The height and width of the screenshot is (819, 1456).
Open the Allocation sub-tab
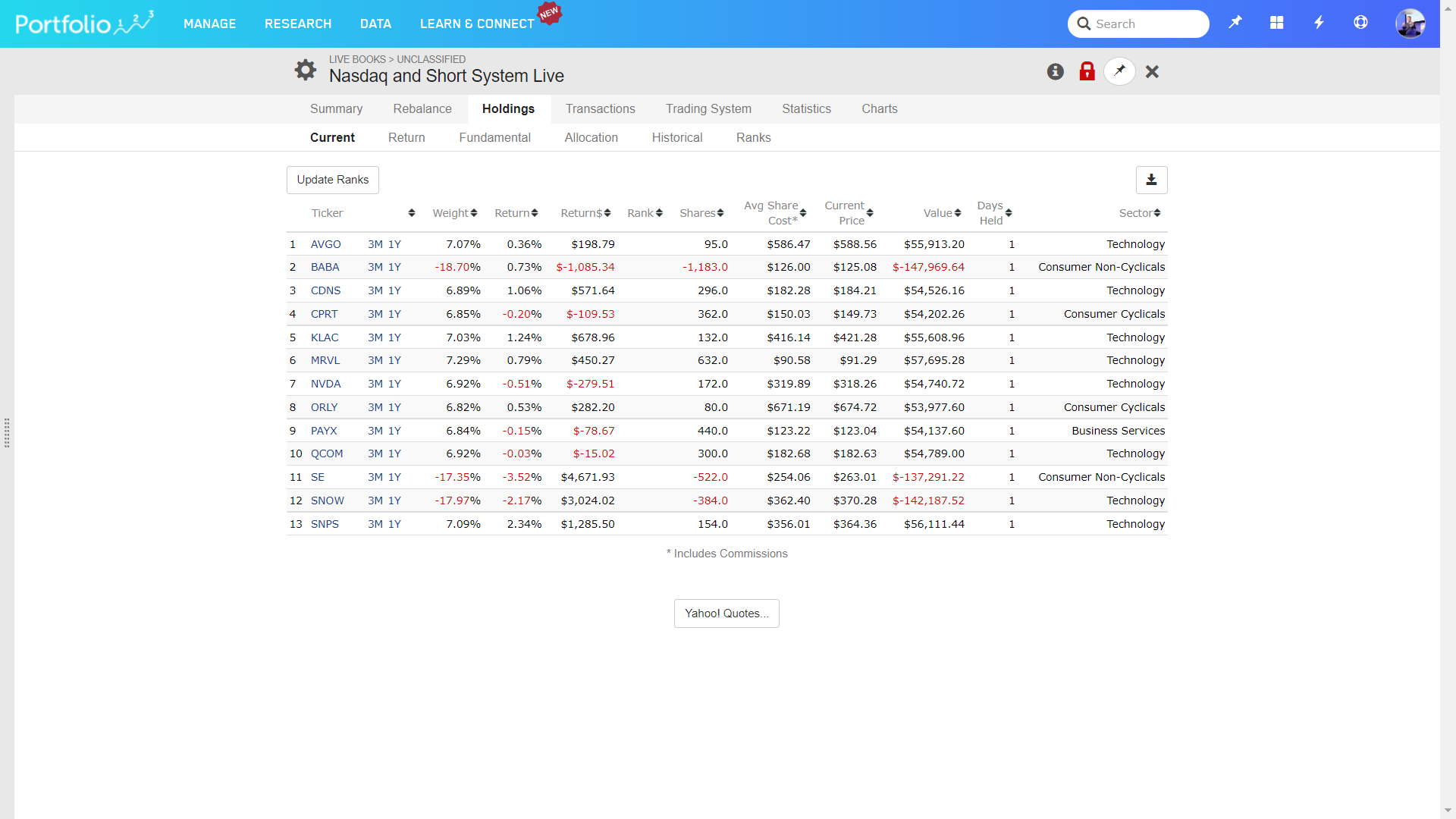click(591, 137)
